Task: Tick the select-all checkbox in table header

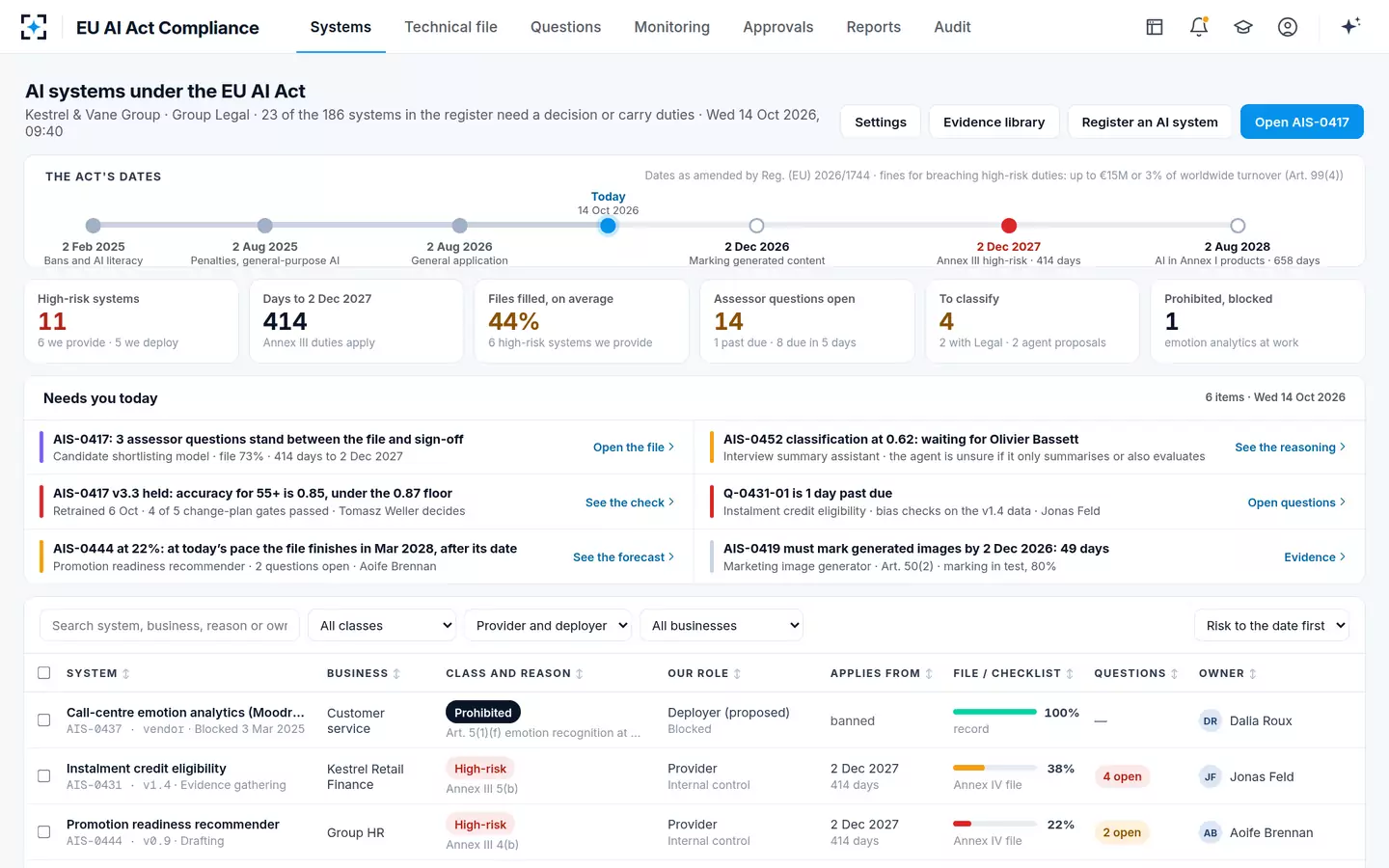Action: coord(43,673)
